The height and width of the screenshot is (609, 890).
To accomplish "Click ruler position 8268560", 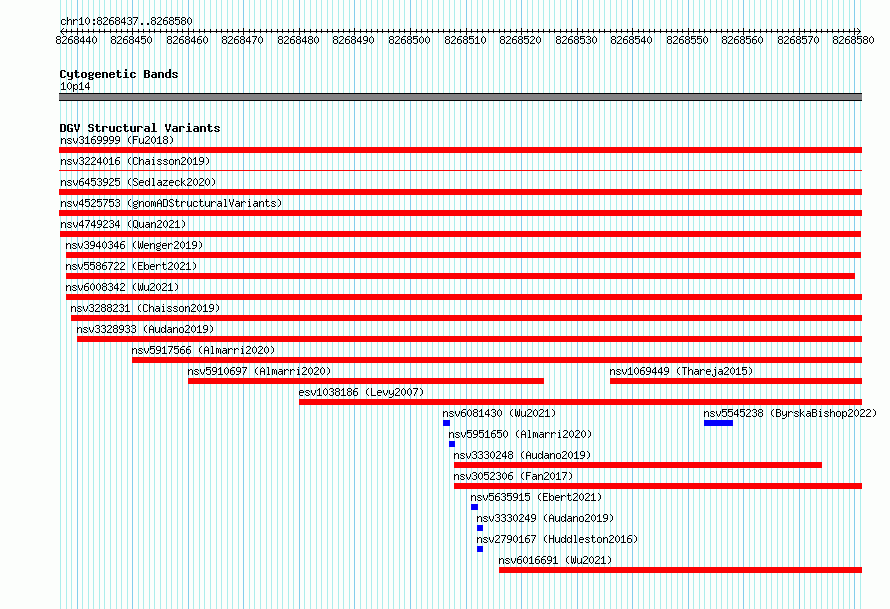I will pos(742,40).
